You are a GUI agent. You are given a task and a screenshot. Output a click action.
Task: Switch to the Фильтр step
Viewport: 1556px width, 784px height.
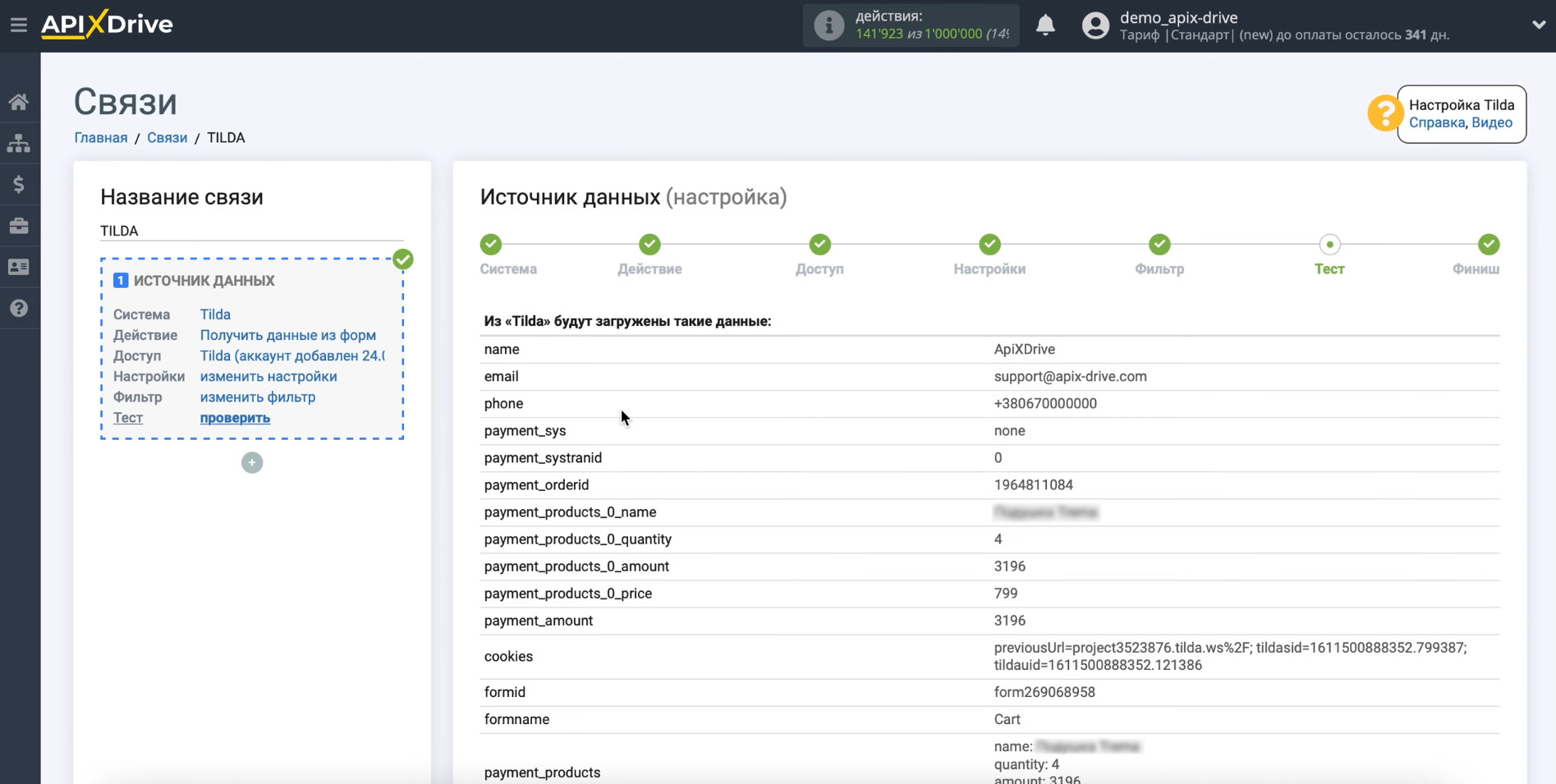[1159, 245]
